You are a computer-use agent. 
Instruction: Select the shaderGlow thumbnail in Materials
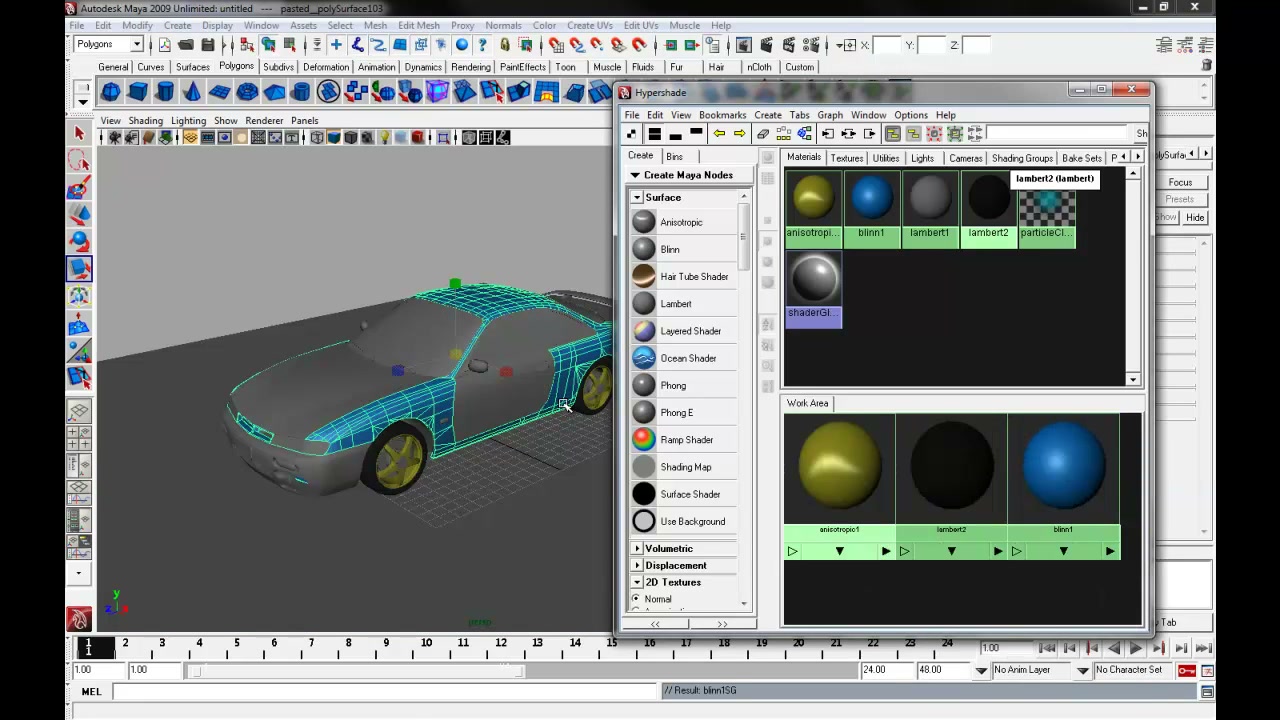(813, 288)
